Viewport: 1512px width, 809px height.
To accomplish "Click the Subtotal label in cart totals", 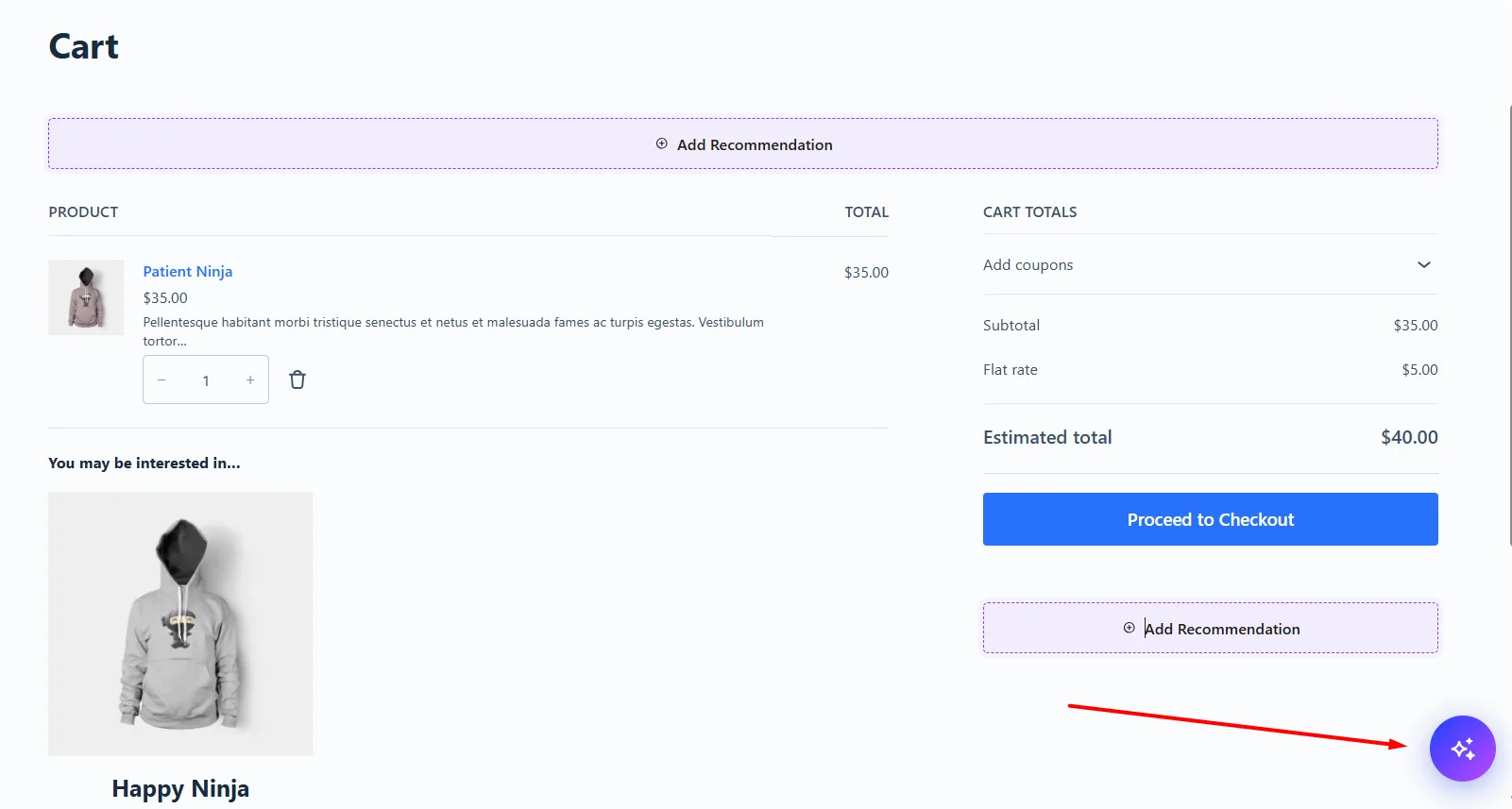I will tap(1011, 326).
